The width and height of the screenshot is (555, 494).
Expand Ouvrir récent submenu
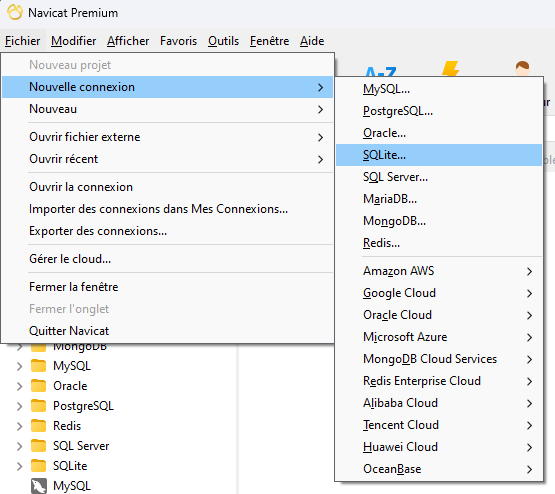click(167, 159)
